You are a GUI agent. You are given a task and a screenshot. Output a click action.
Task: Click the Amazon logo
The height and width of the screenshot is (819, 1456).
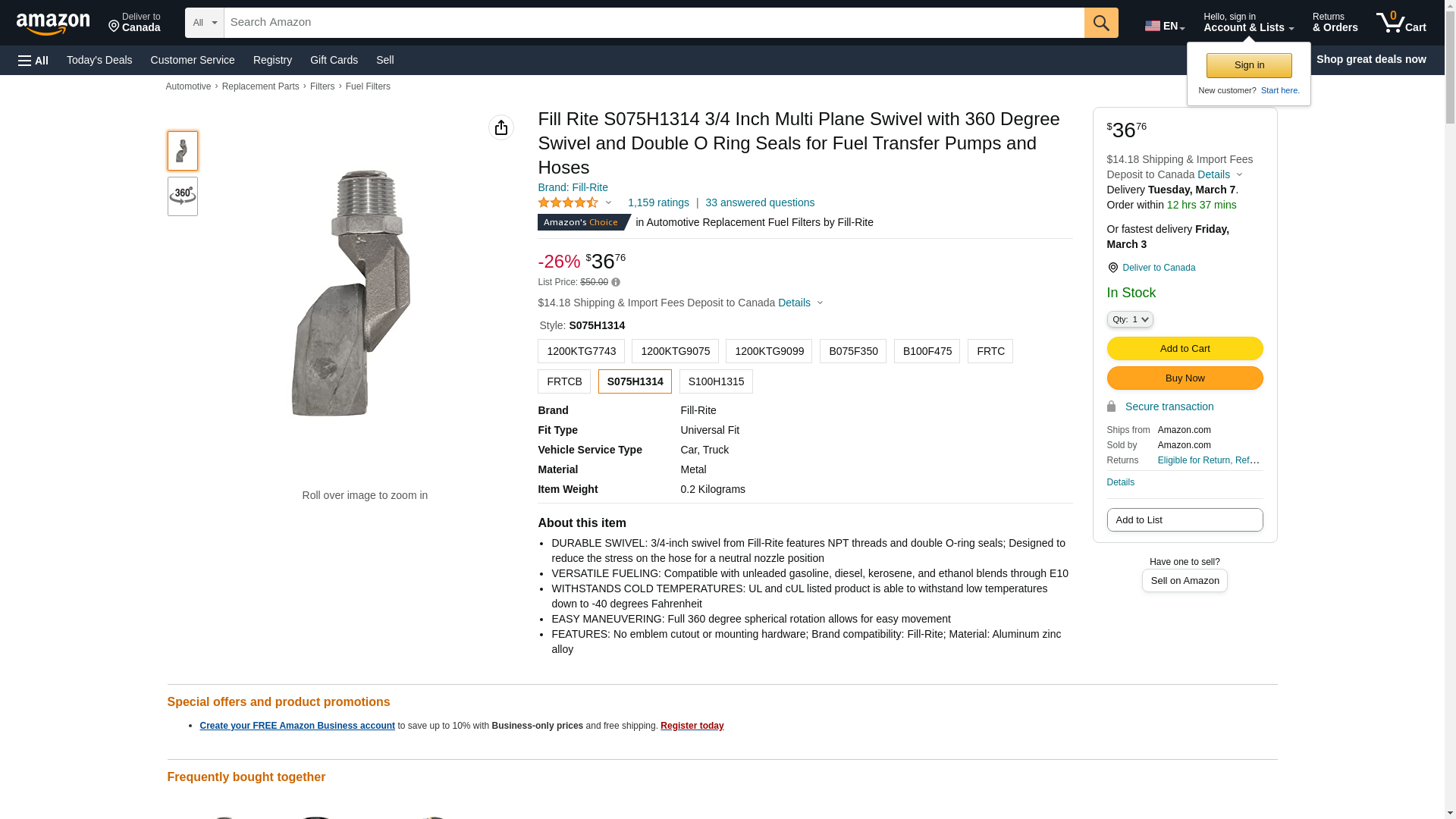coord(53,24)
